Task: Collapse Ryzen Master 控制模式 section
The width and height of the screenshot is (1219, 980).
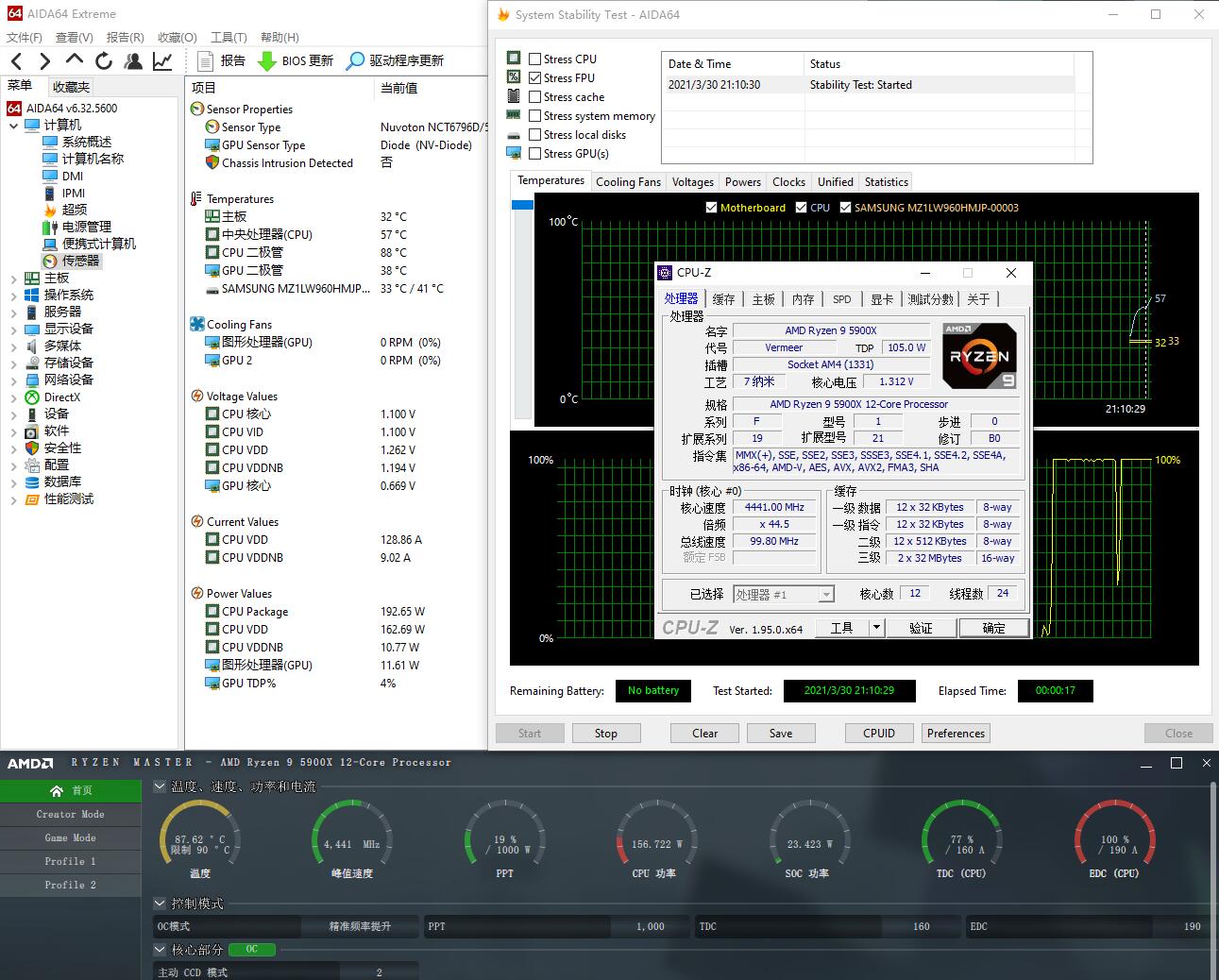Action: 160,904
